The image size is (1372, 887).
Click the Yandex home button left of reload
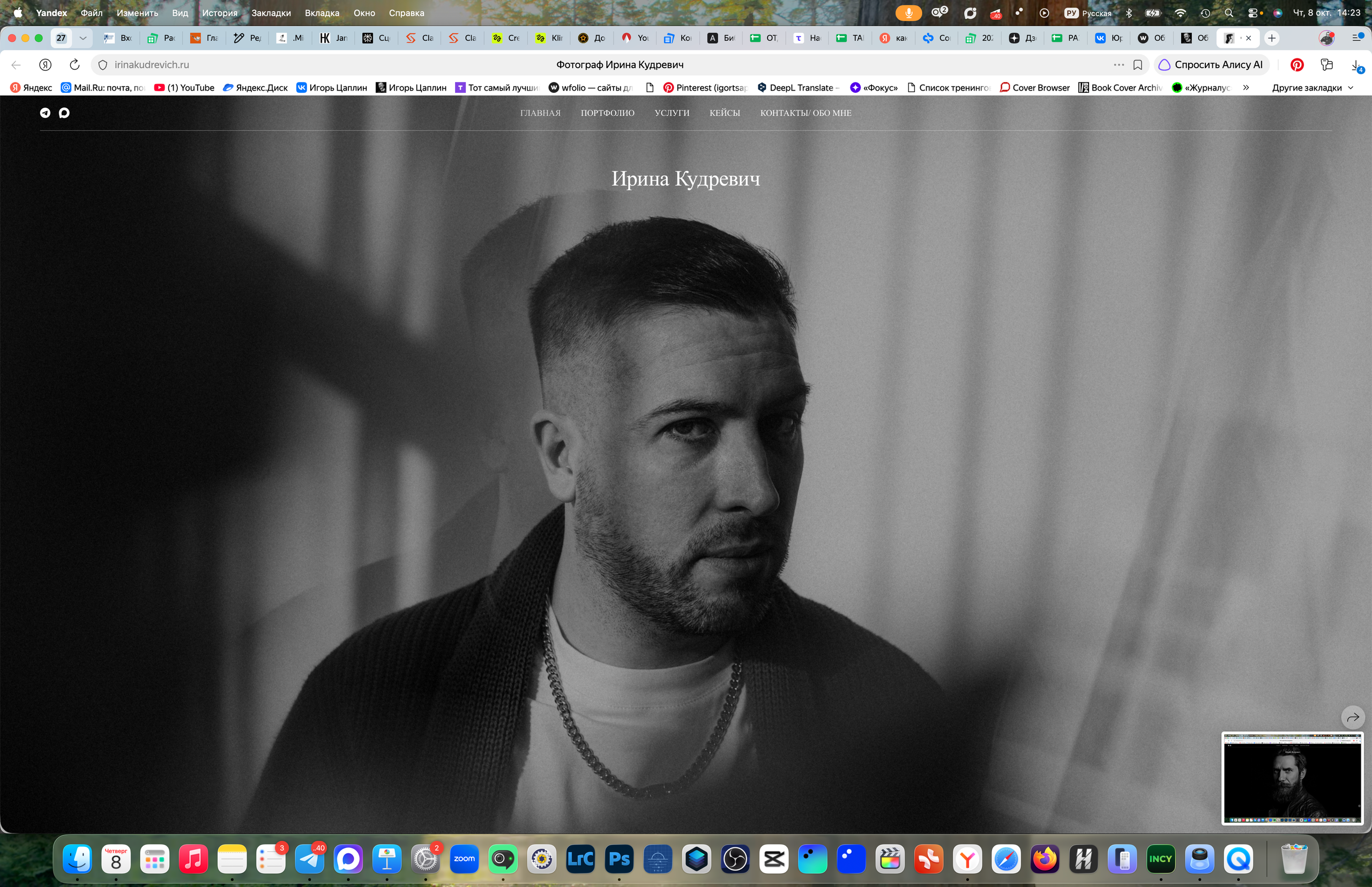(46, 64)
